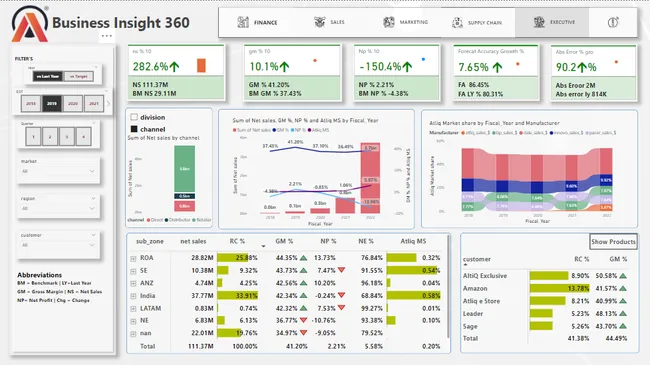The width and height of the screenshot is (650, 365).
Task: Open the more options ellipsis
Action: pyautogui.click(x=107, y=36)
